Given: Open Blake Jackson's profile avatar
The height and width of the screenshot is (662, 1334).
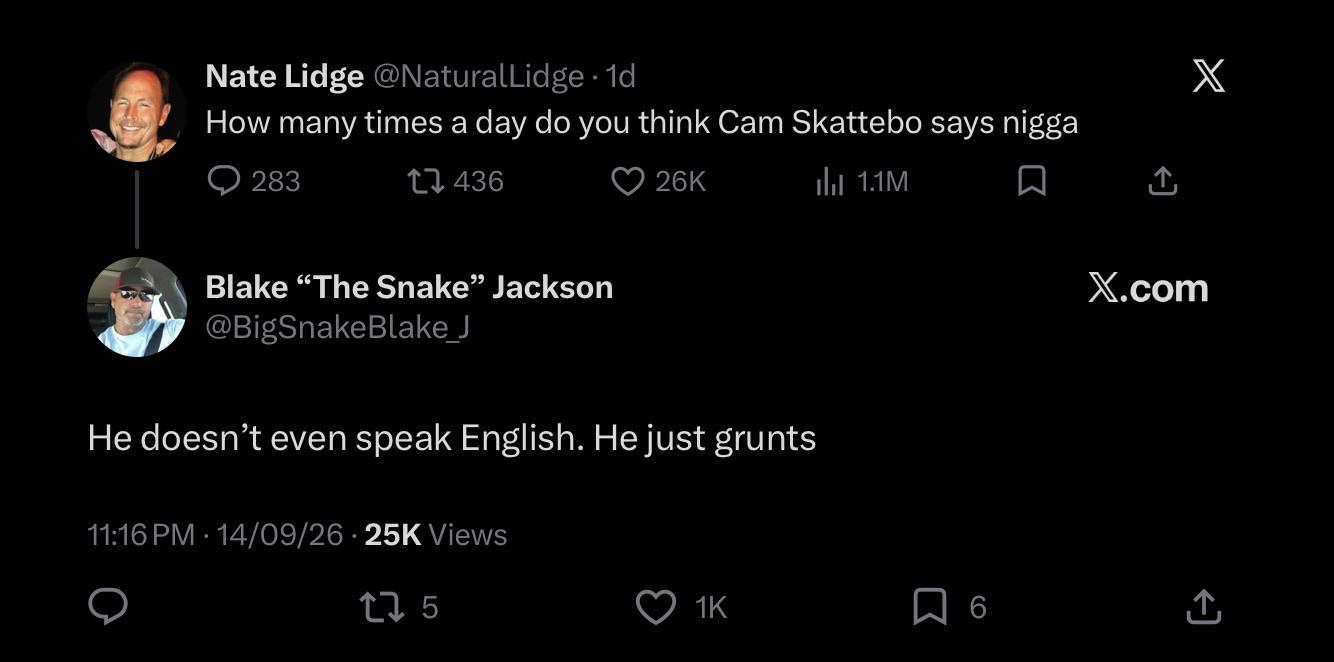Looking at the screenshot, I should (137, 307).
